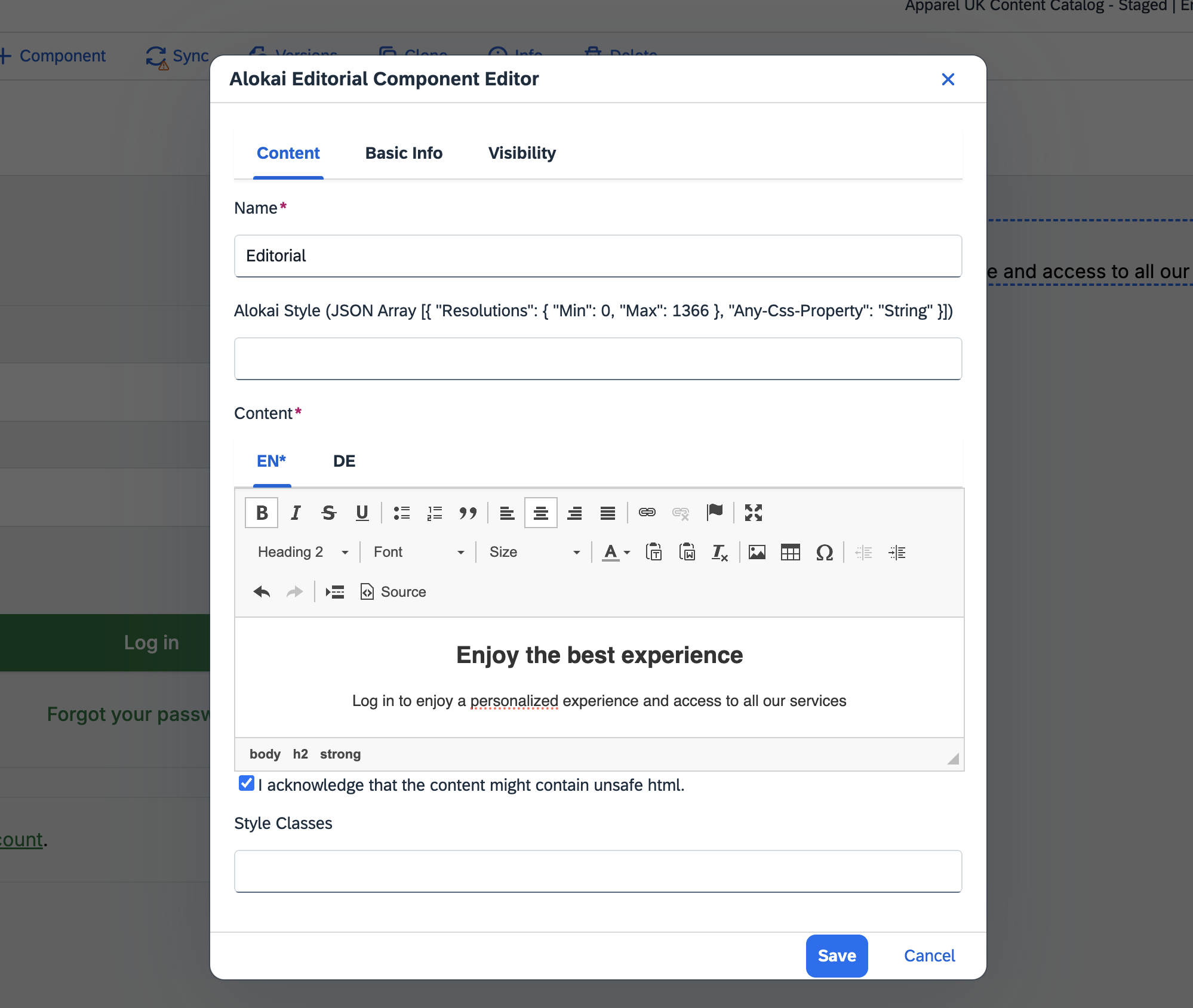This screenshot has width=1193, height=1008.
Task: Grab the editor resize handle
Action: 954,759
